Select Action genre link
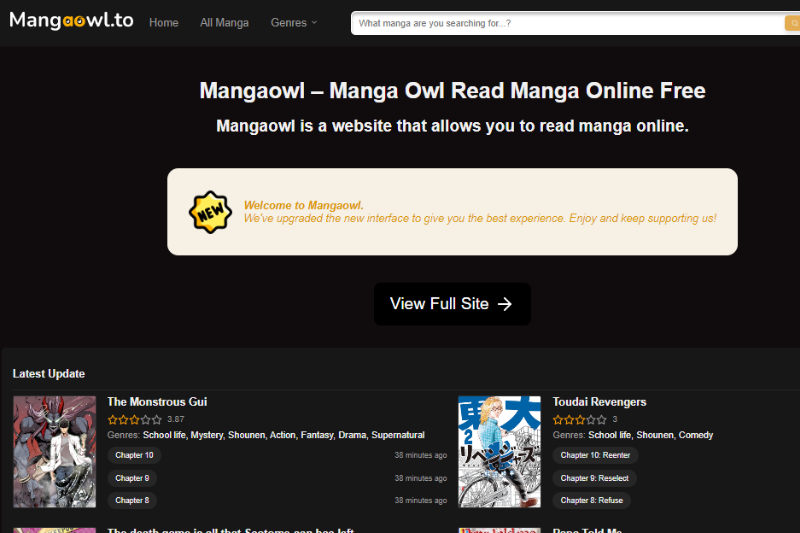Image resolution: width=800 pixels, height=533 pixels. [x=283, y=435]
